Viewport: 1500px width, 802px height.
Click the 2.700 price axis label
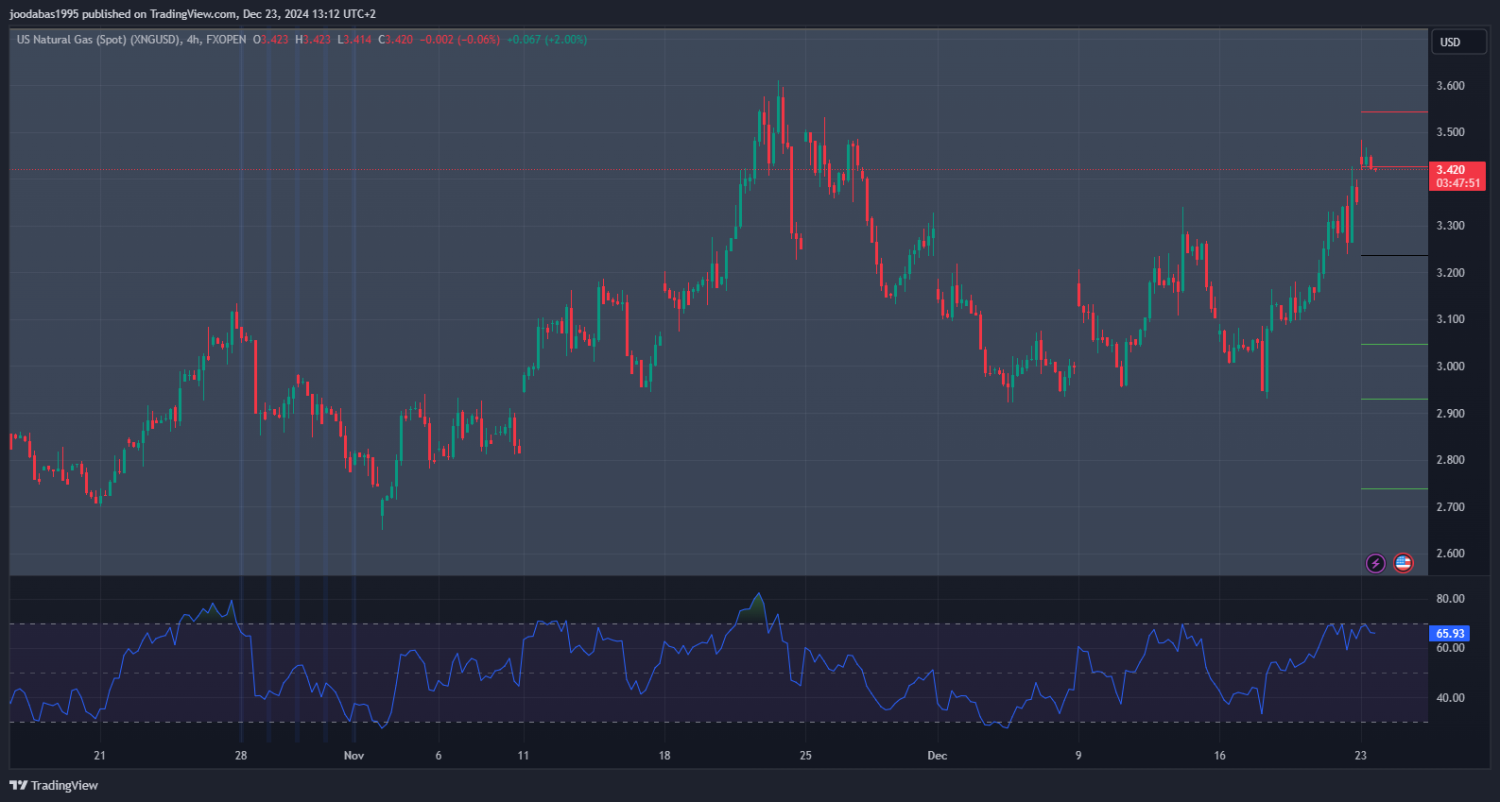point(1450,507)
